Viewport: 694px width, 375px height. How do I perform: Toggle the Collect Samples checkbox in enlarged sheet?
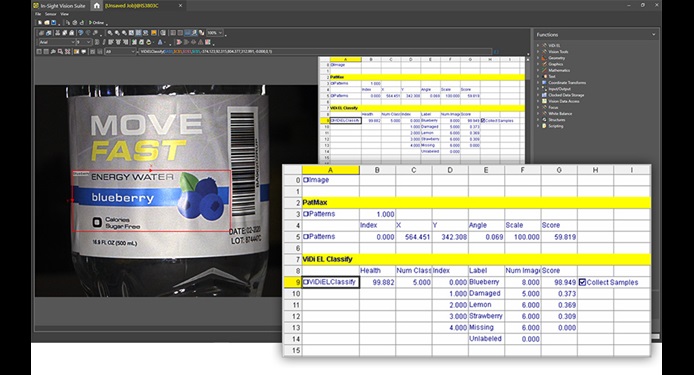[582, 282]
